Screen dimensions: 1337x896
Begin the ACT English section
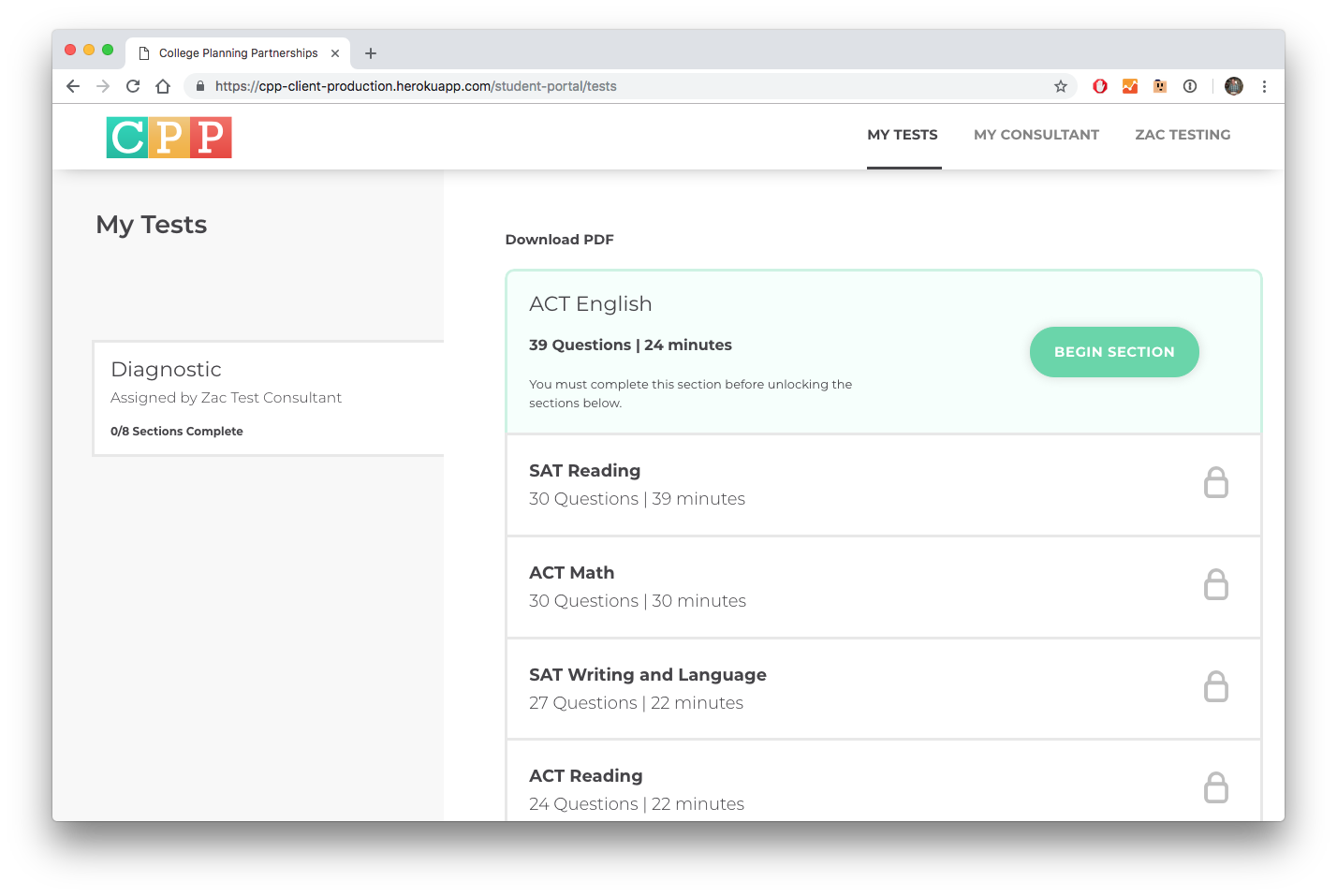pyautogui.click(x=1114, y=352)
